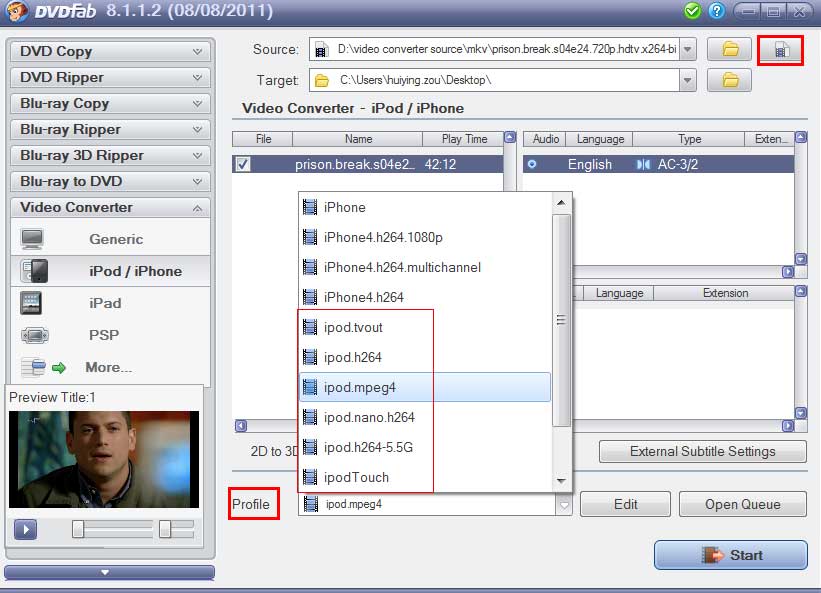Viewport: 821px width, 593px height.
Task: Click the green checkmark status icon
Action: pyautogui.click(x=692, y=10)
